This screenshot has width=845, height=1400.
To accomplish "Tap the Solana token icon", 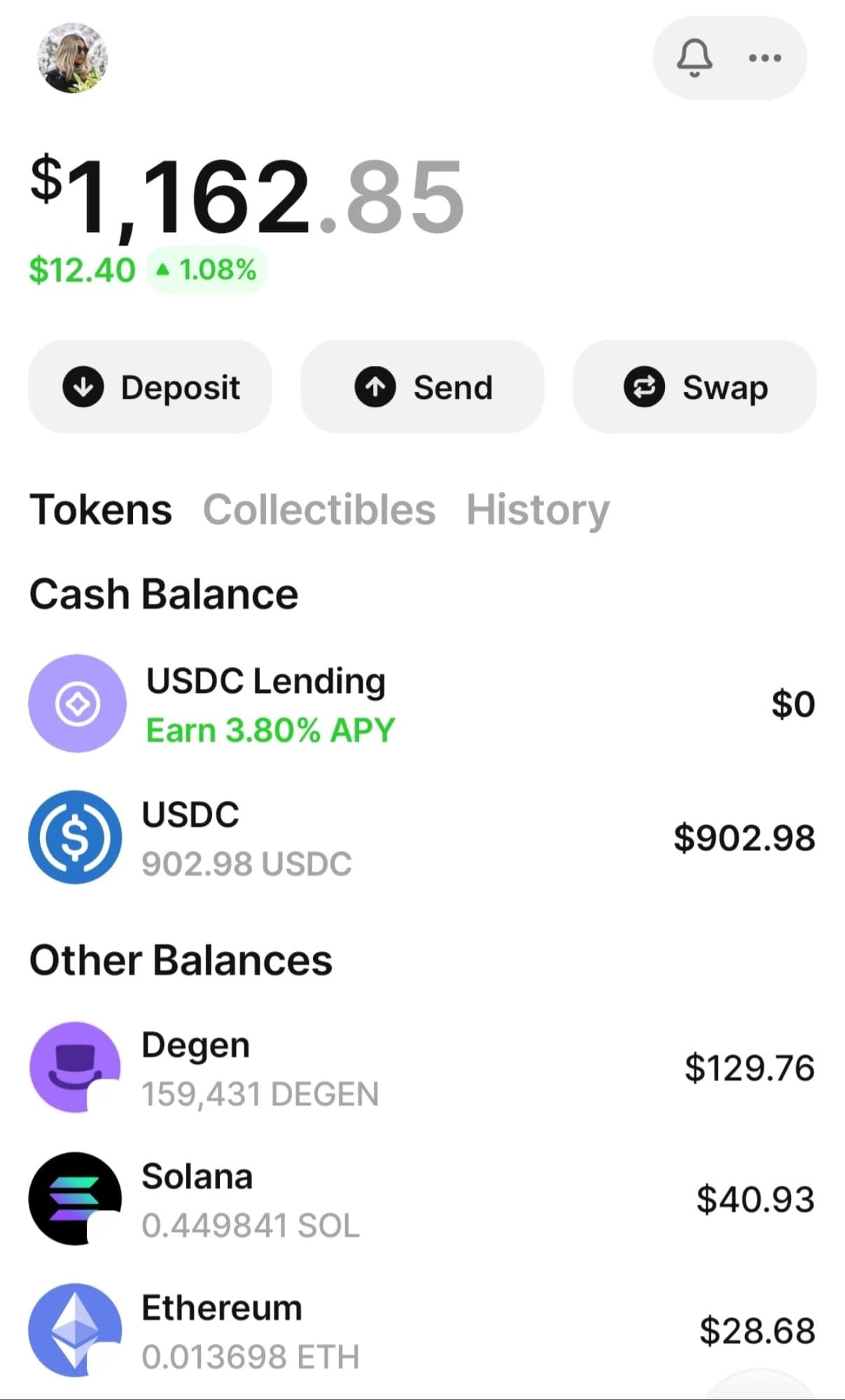I will pos(75,1198).
